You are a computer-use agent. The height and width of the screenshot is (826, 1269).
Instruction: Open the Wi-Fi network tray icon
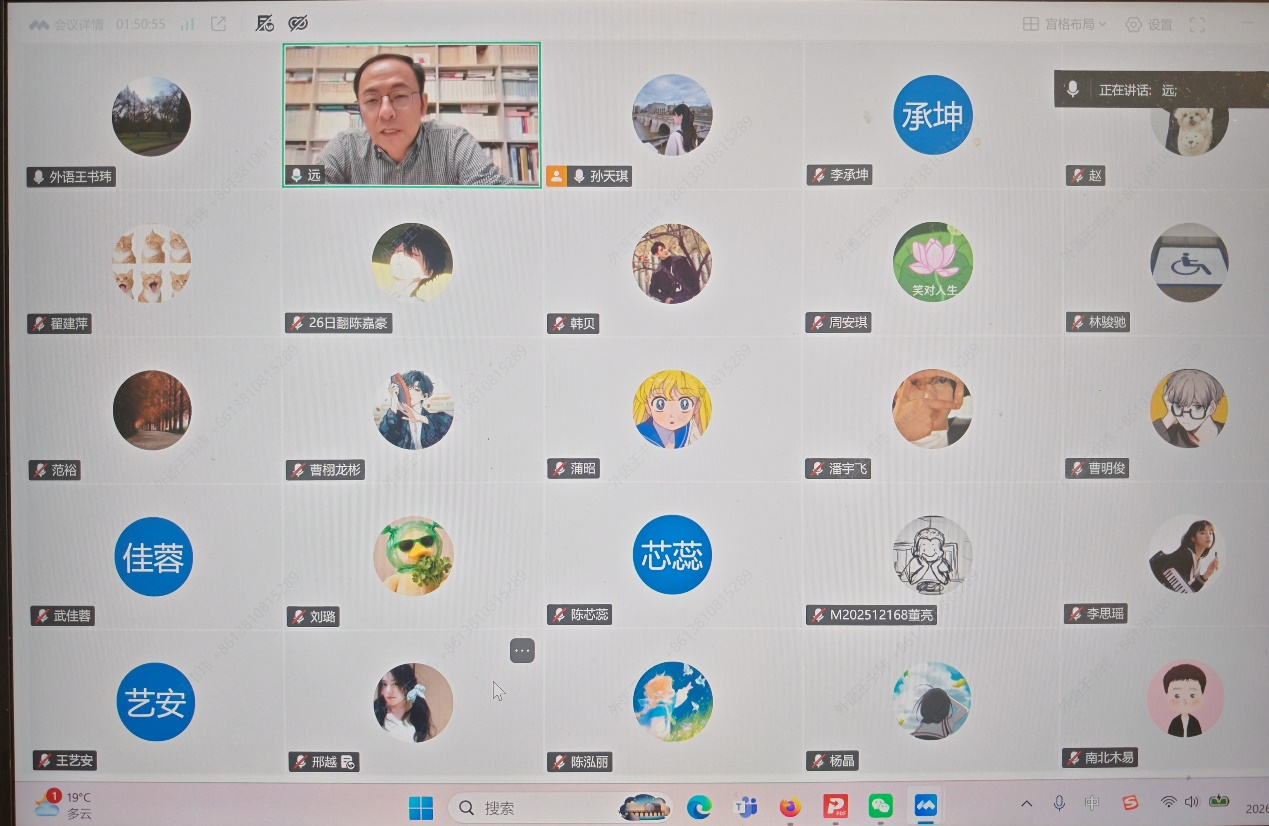click(1168, 802)
